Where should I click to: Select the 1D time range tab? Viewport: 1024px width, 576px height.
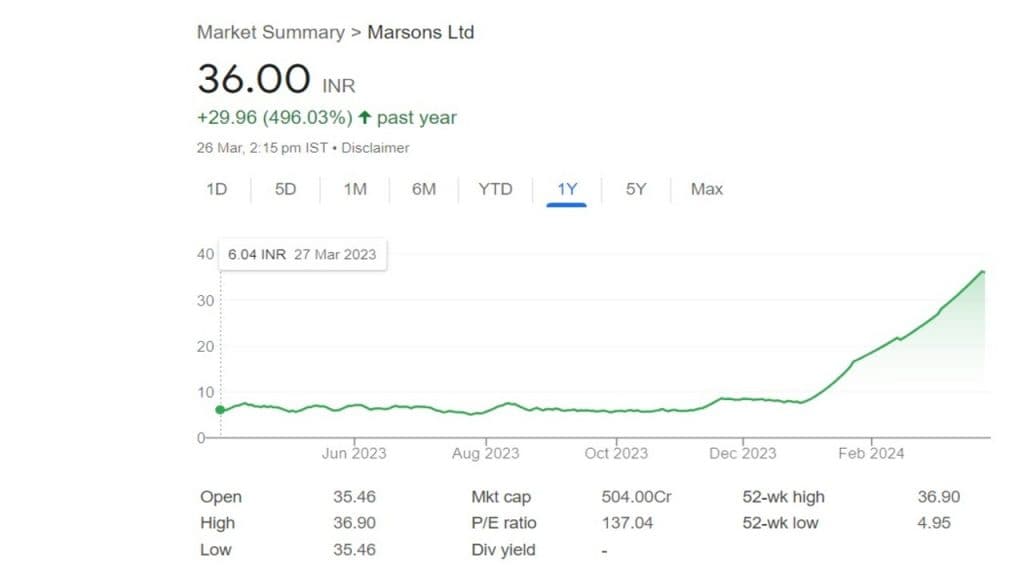pyautogui.click(x=216, y=189)
